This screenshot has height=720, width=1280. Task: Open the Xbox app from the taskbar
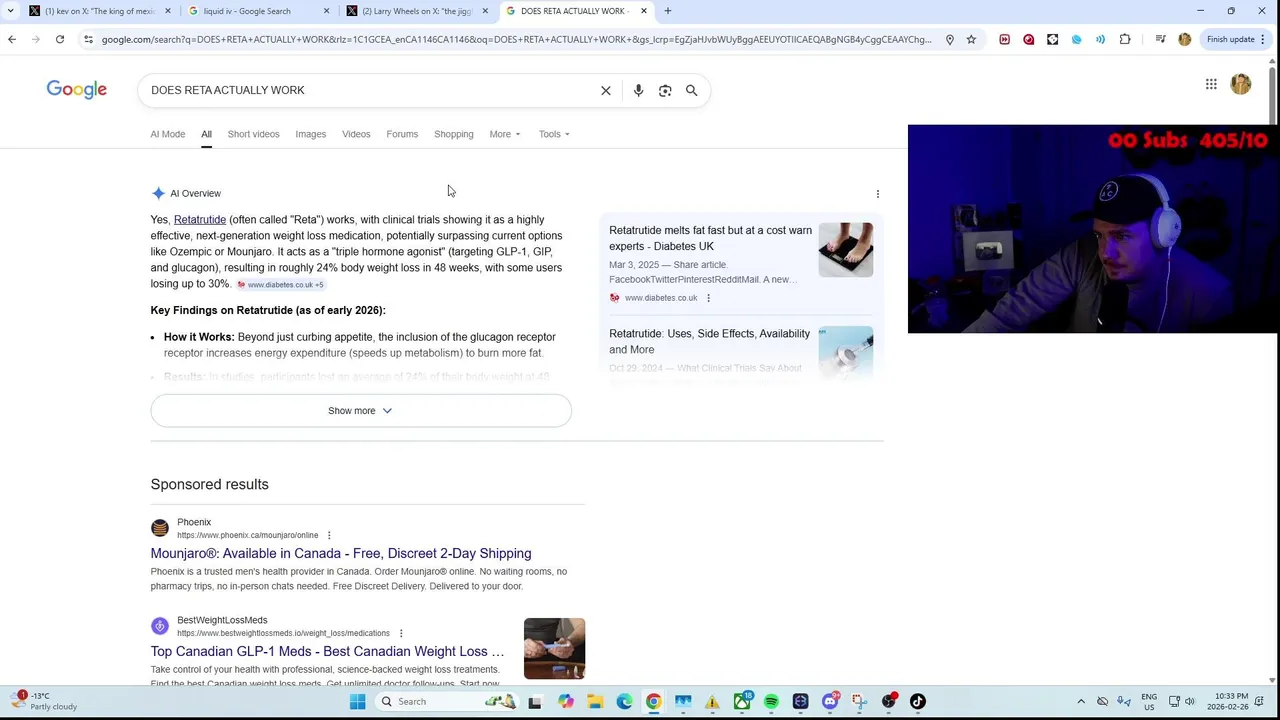tap(742, 702)
